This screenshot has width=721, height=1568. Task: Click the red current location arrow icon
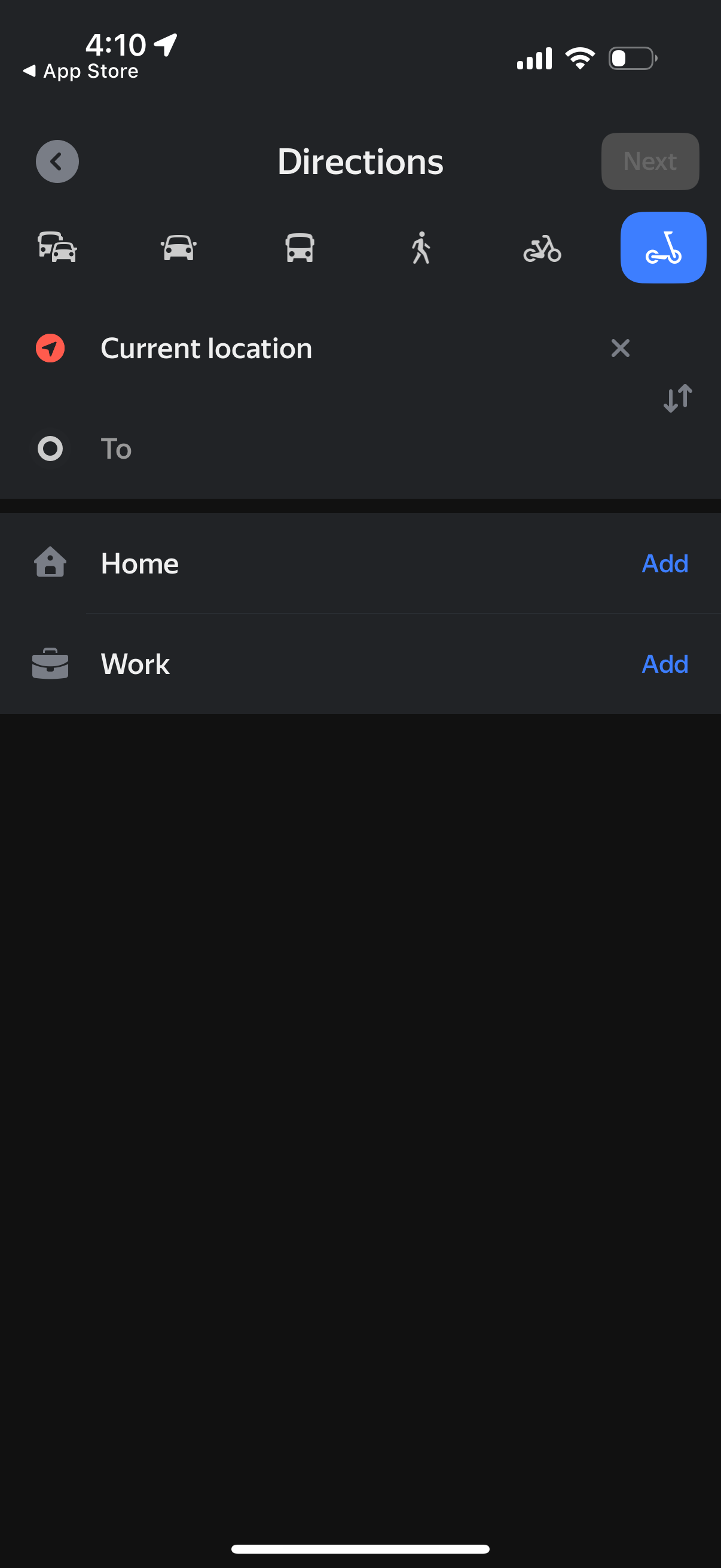coord(50,348)
